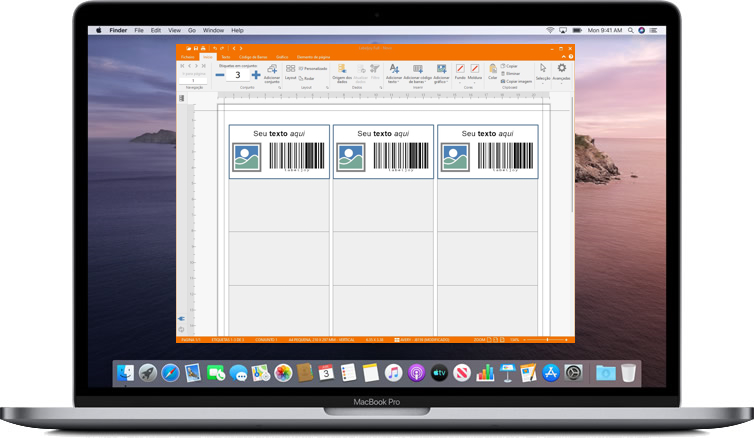
Task: Switch to Elemento de página tab
Action: (314, 57)
